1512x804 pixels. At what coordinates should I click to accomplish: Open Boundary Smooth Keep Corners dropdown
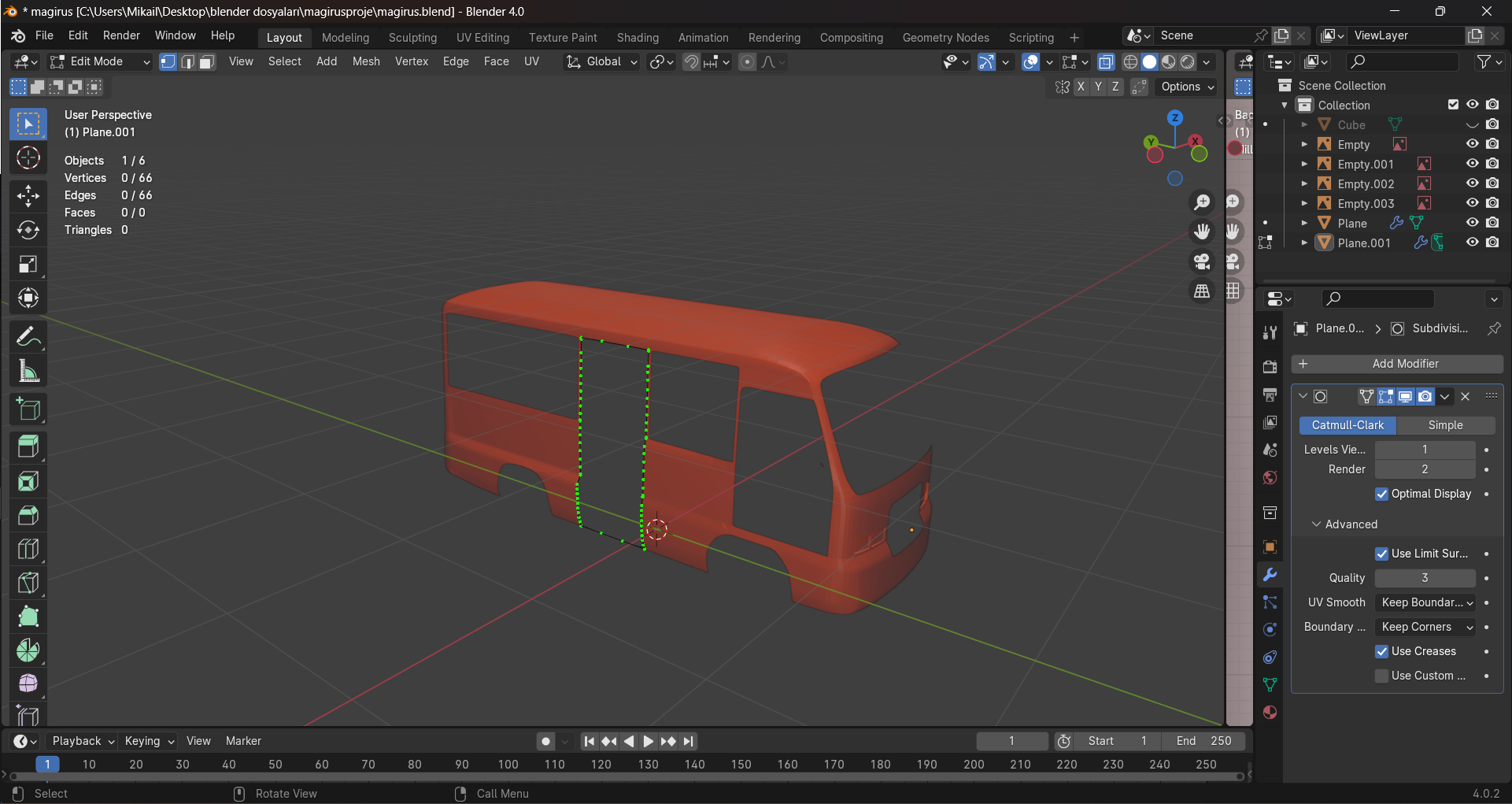click(1427, 627)
